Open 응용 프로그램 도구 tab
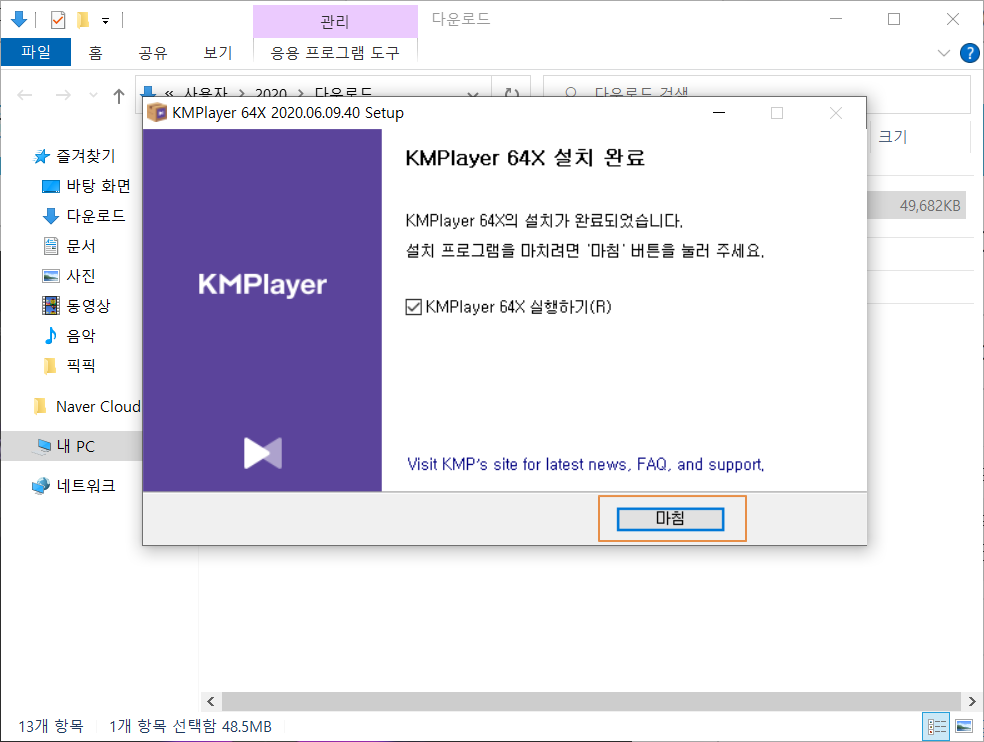984x742 pixels. click(335, 53)
